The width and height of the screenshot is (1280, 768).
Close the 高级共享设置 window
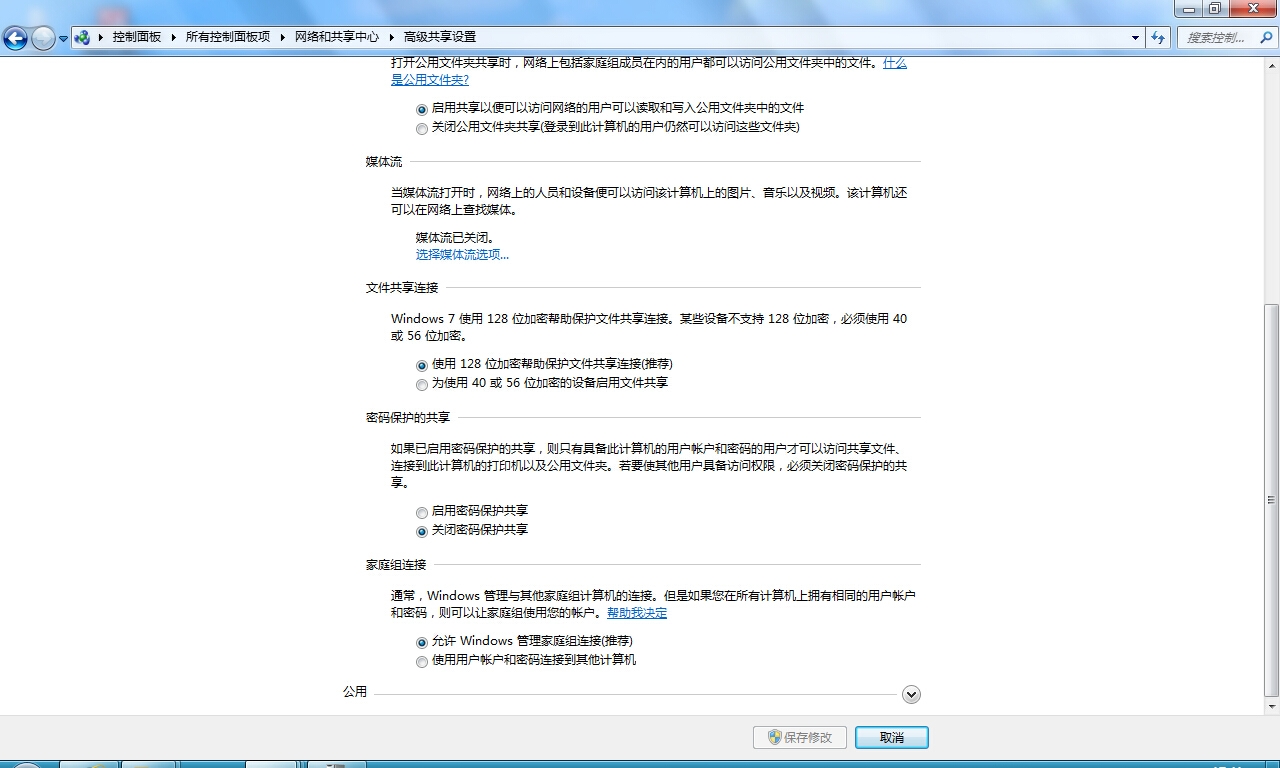[1253, 8]
